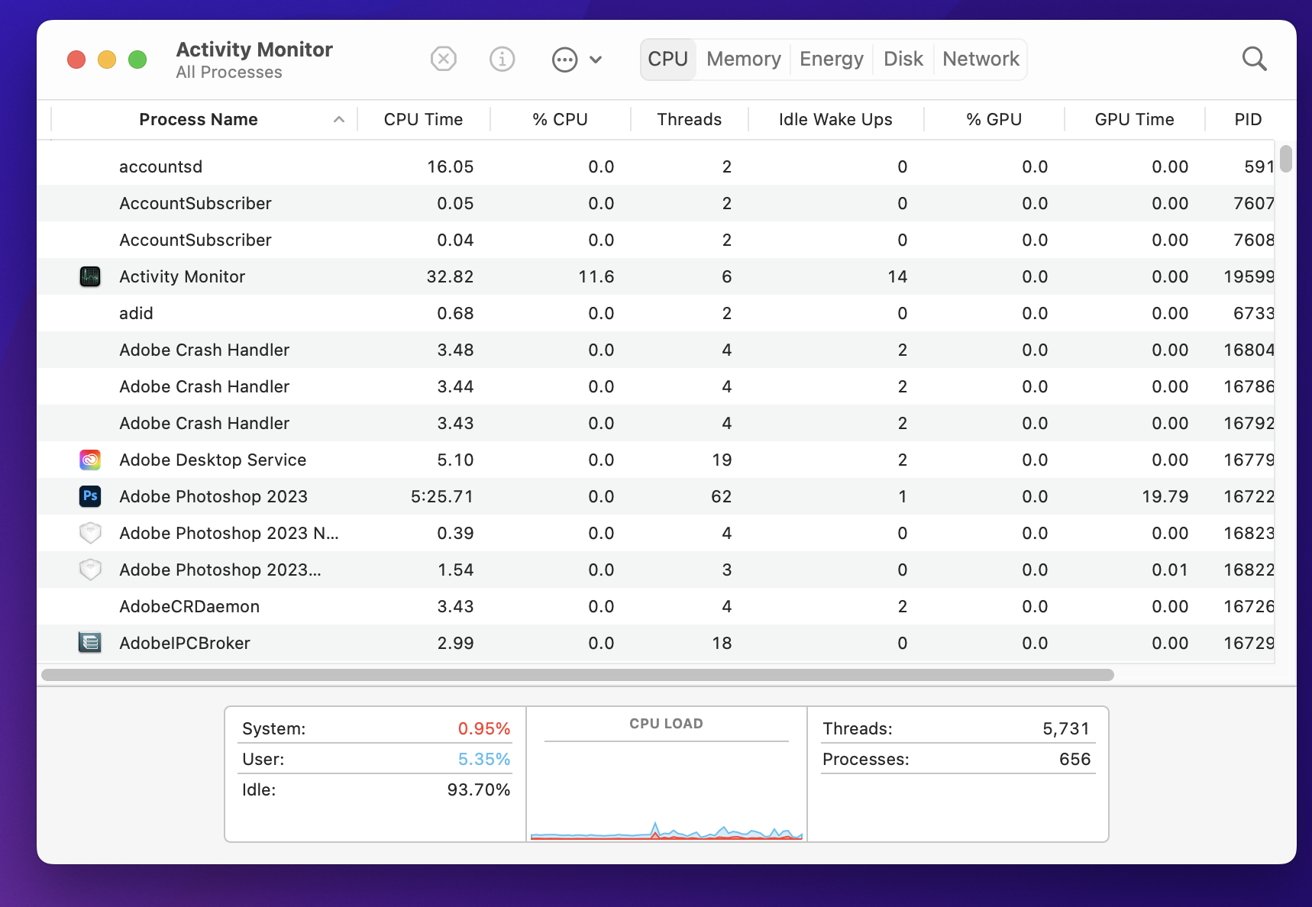
Task: Select the Adobe Photoshop 2023 process name
Action: click(213, 496)
